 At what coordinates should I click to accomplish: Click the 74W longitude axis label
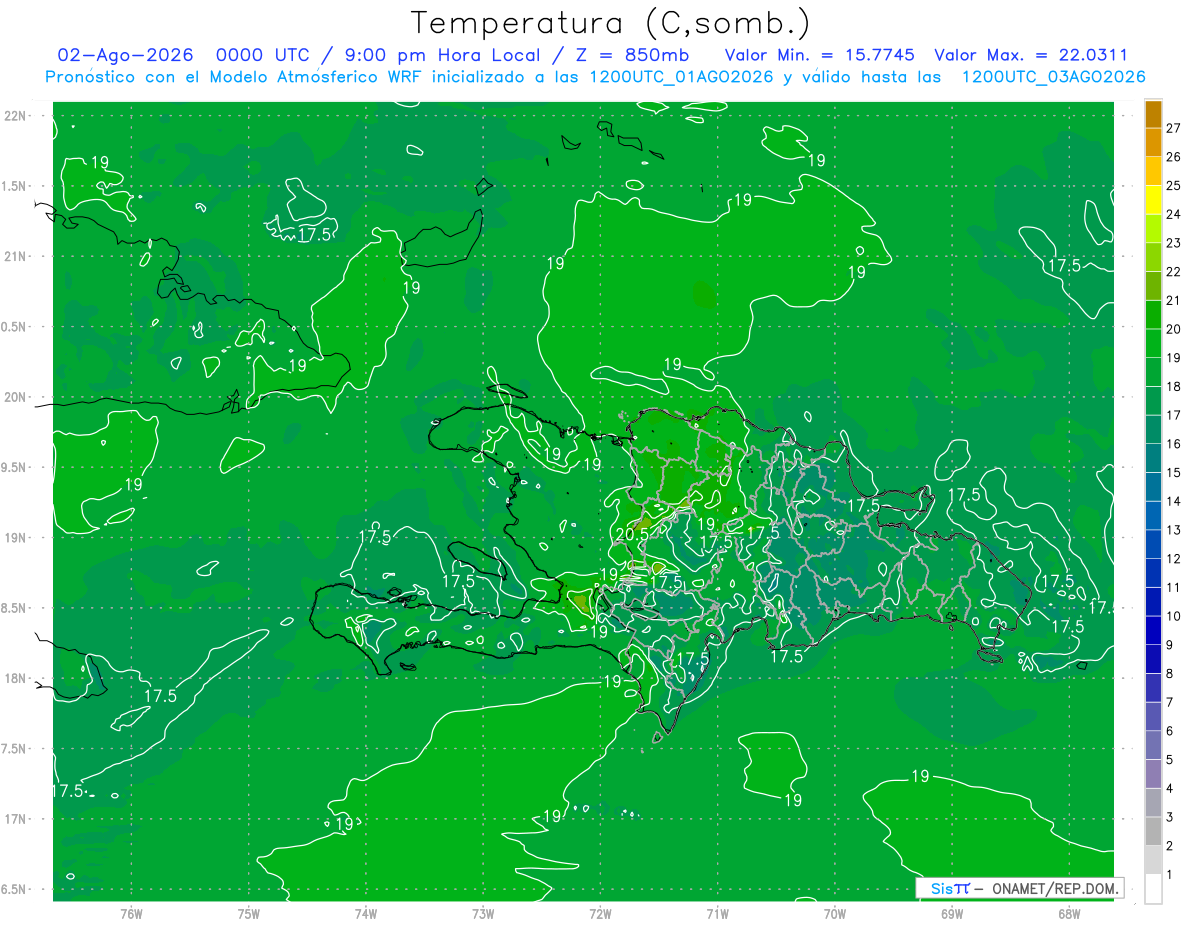366,912
